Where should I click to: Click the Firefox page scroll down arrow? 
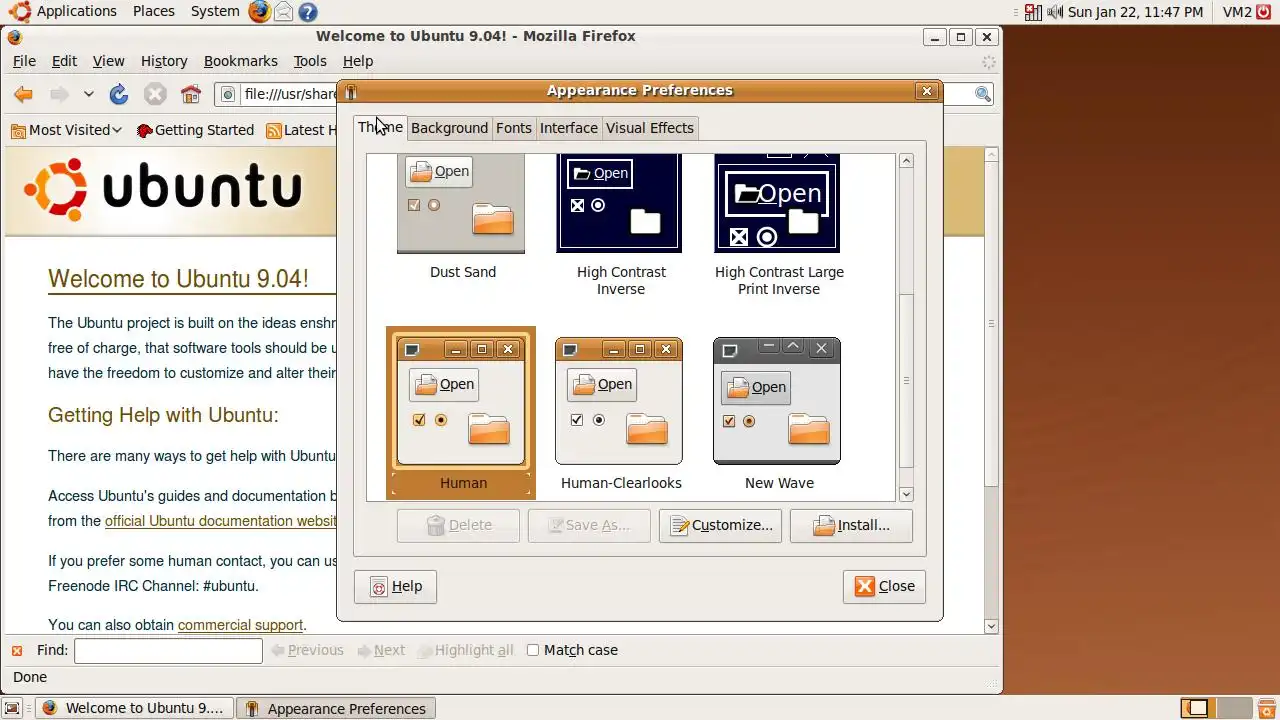(x=992, y=627)
